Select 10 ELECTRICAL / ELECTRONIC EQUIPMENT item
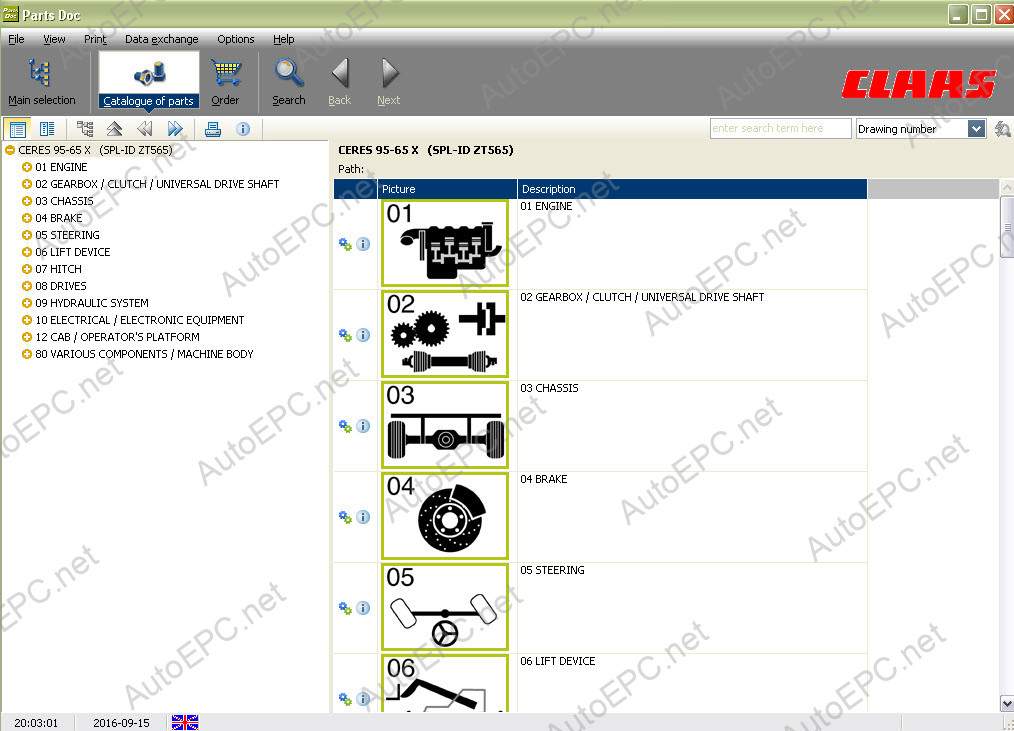This screenshot has height=731, width=1014. coord(140,320)
